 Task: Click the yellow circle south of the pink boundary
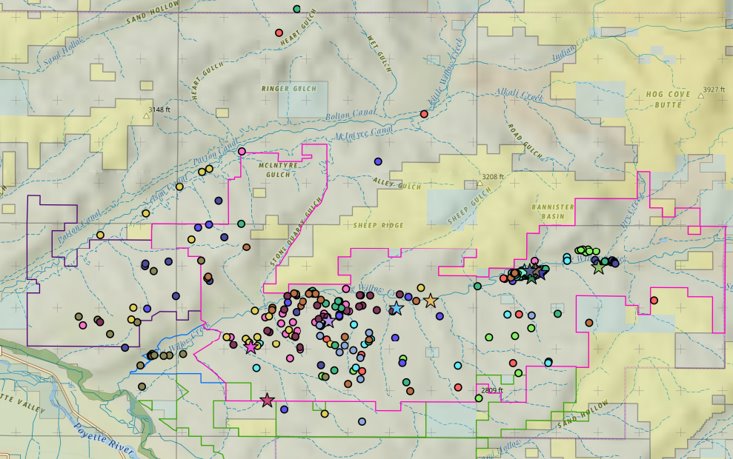pos(324,414)
